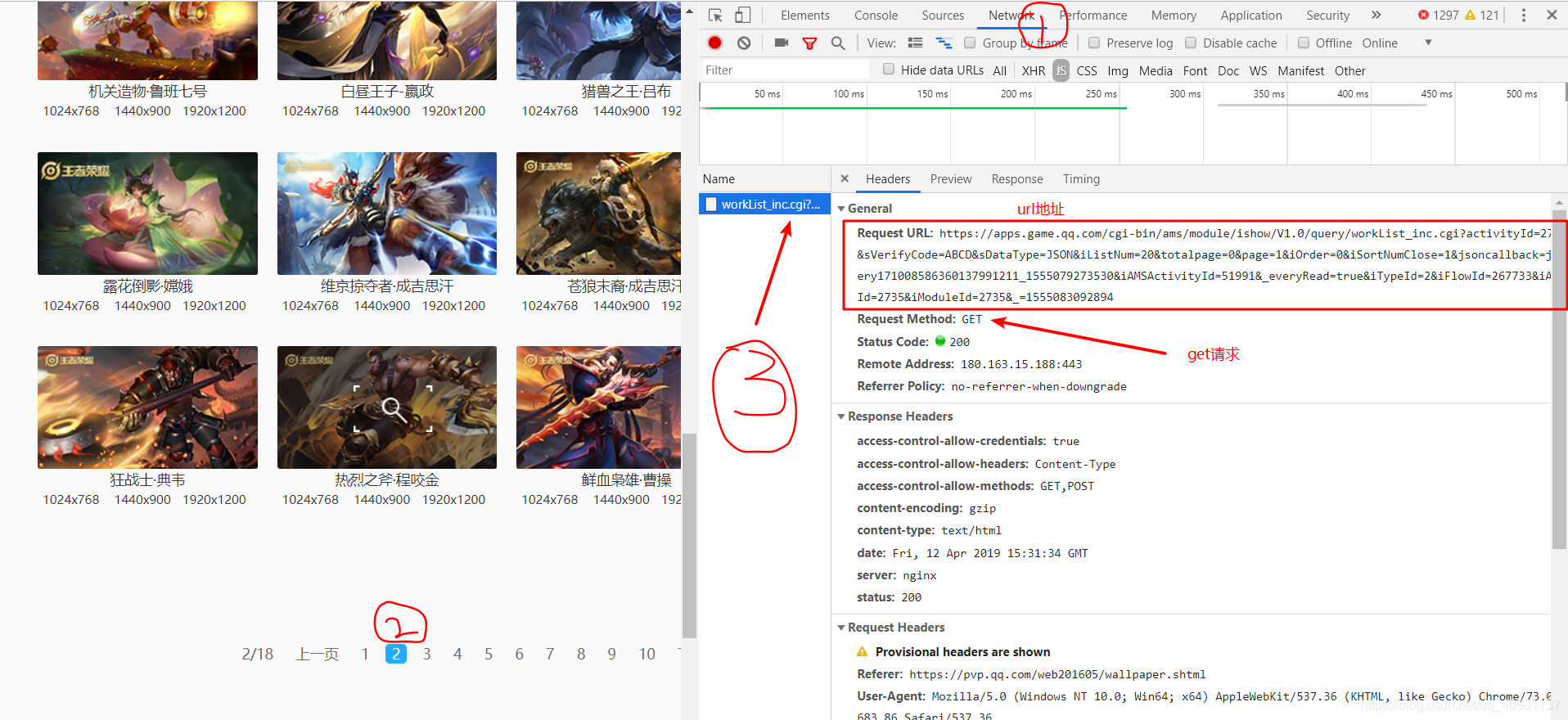
Task: Go to wallpaper page 3
Action: (427, 654)
